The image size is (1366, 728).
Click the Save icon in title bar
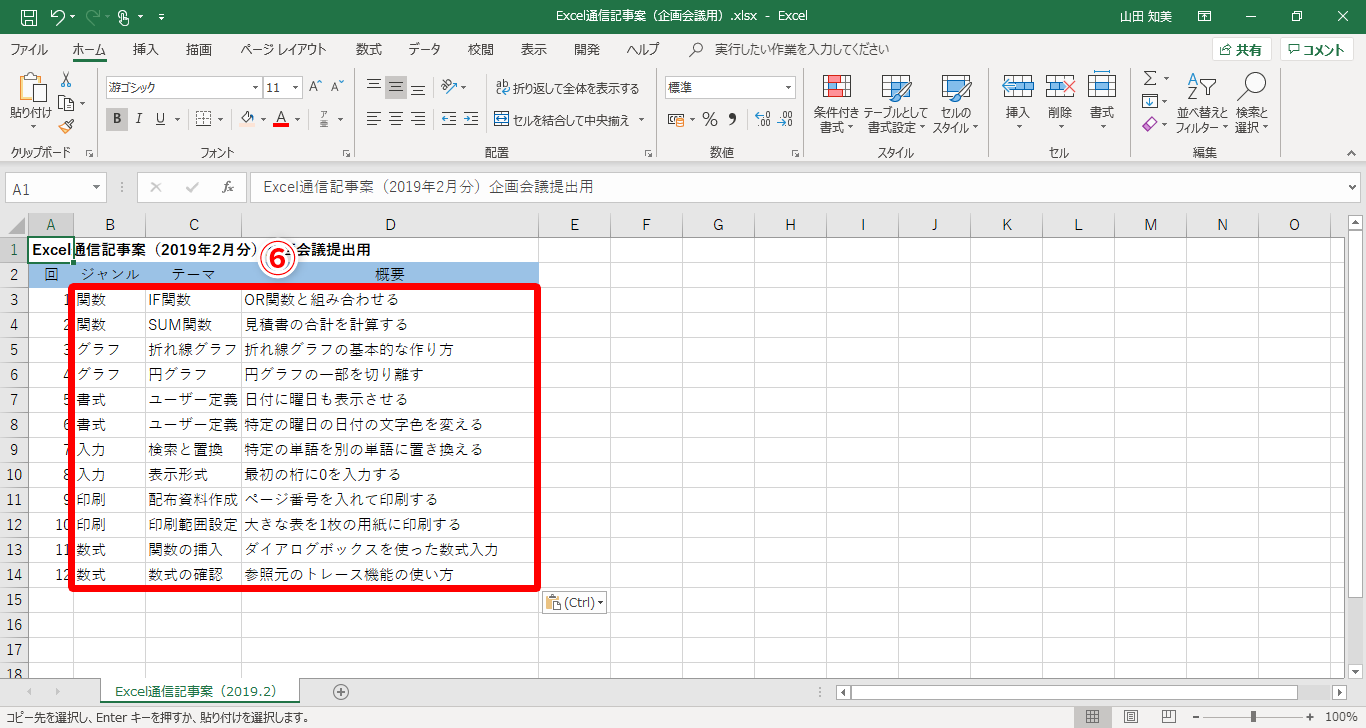click(29, 17)
